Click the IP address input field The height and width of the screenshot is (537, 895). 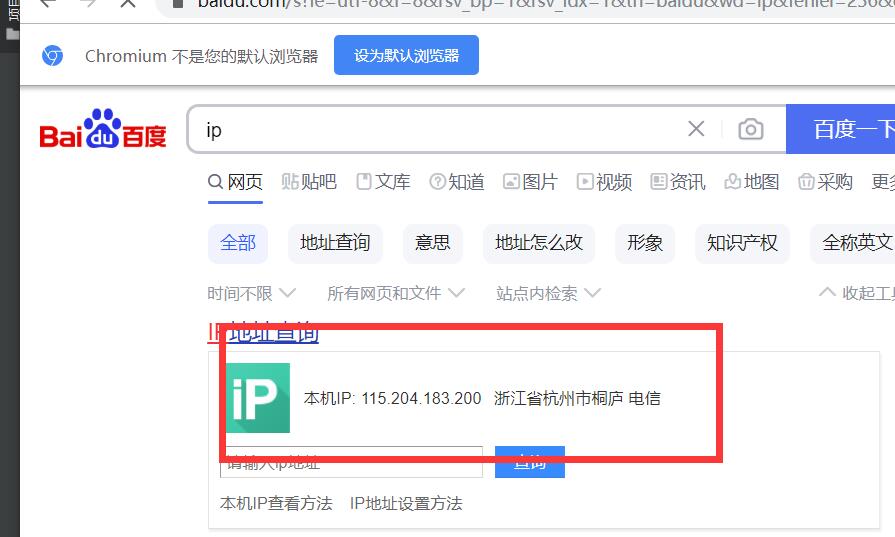tap(351, 462)
